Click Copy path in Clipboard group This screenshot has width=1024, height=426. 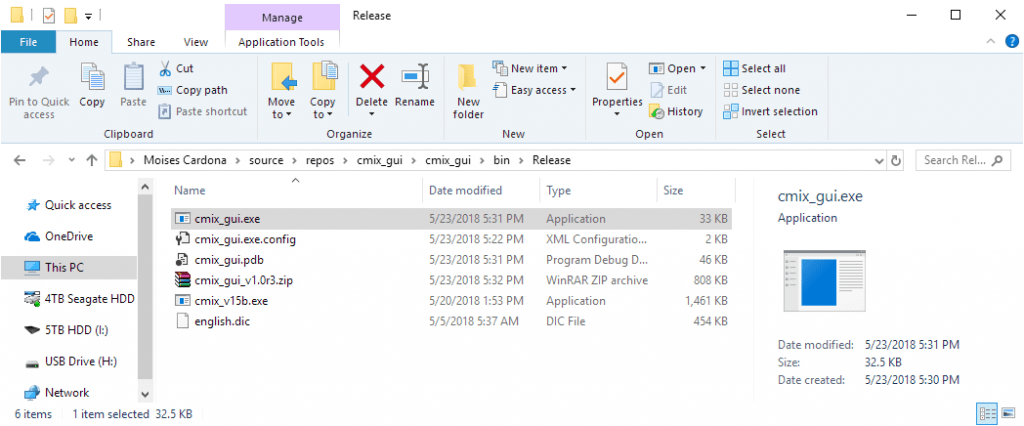coord(193,90)
